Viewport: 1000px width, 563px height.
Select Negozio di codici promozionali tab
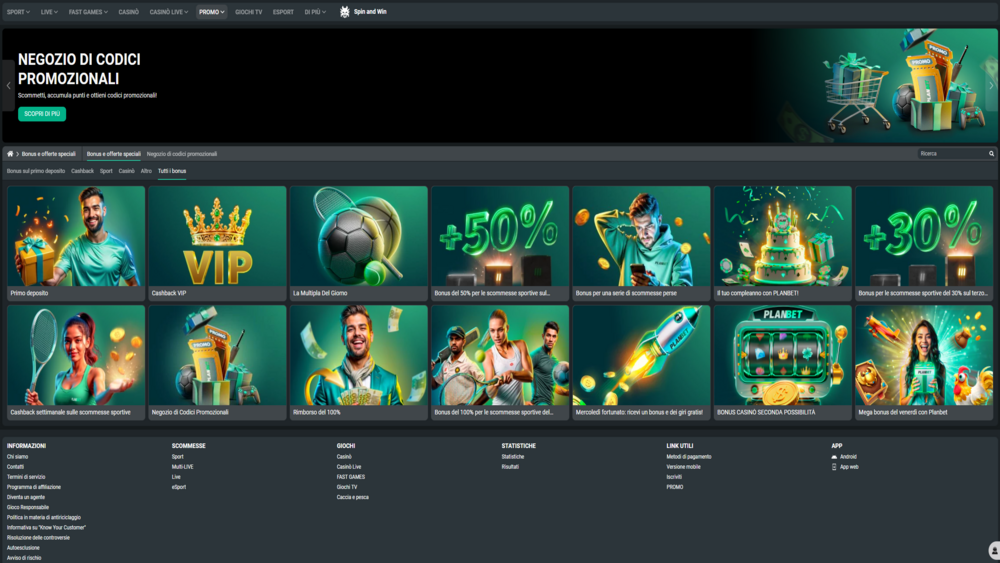point(182,154)
